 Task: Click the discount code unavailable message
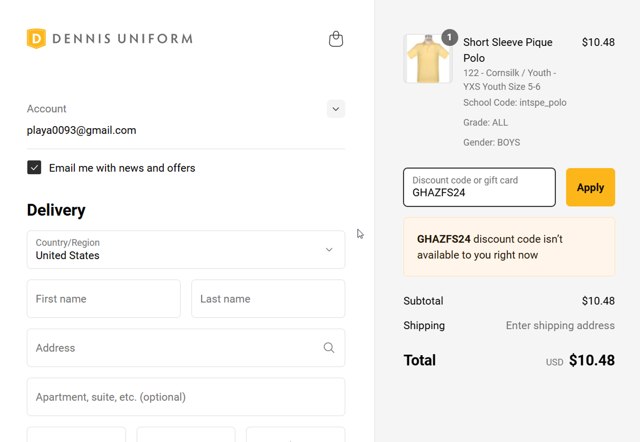(x=509, y=247)
